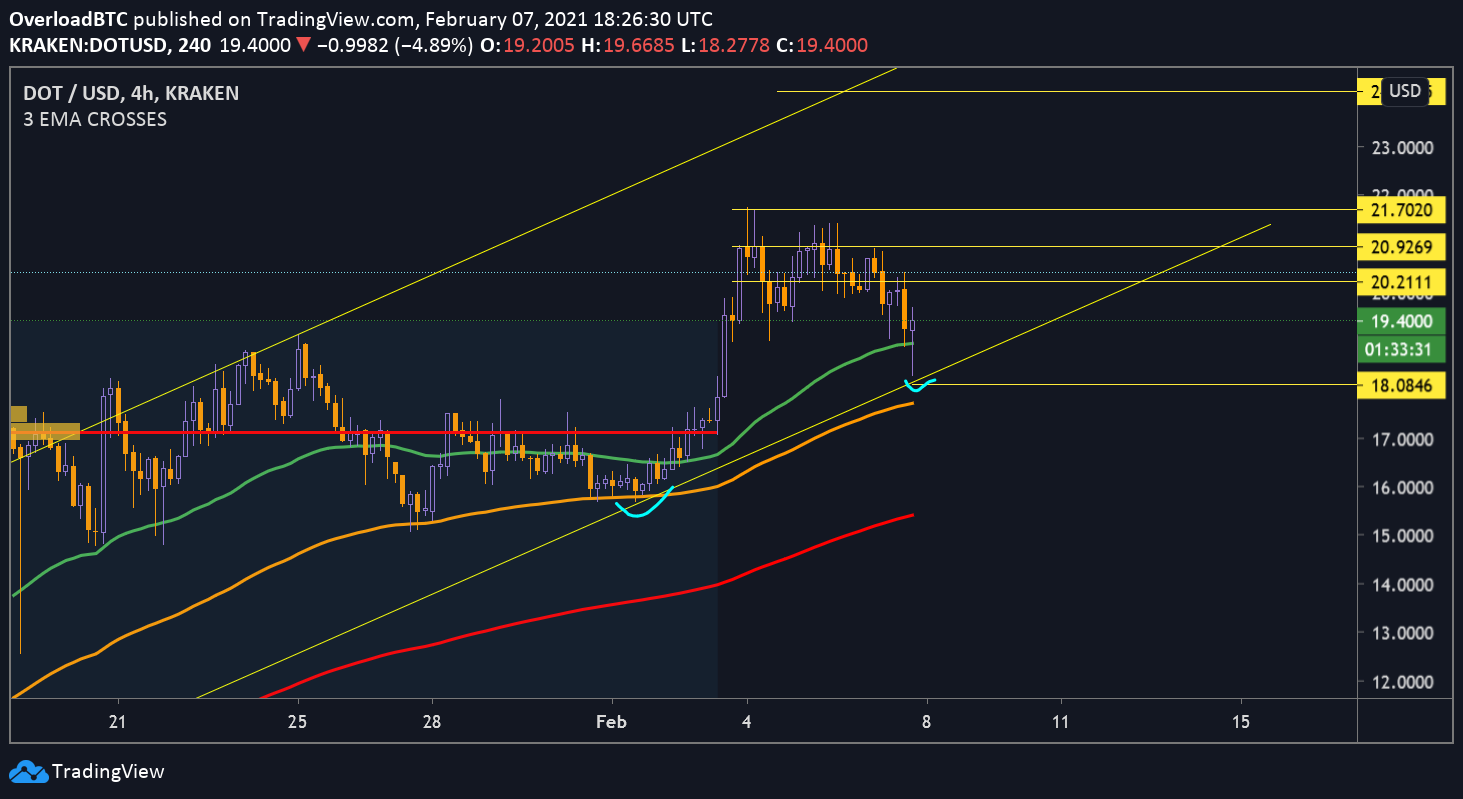Click the TradingView cloud logo icon
The width and height of the screenshot is (1463, 799).
[x=28, y=771]
